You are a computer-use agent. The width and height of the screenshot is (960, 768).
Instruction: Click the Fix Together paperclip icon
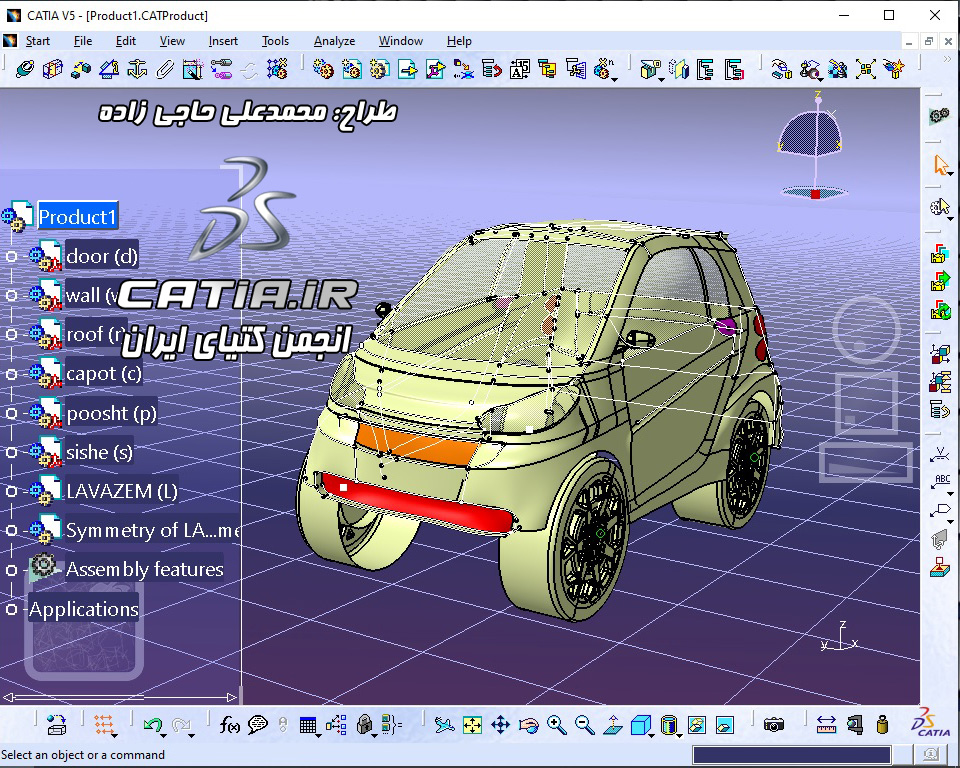[165, 69]
